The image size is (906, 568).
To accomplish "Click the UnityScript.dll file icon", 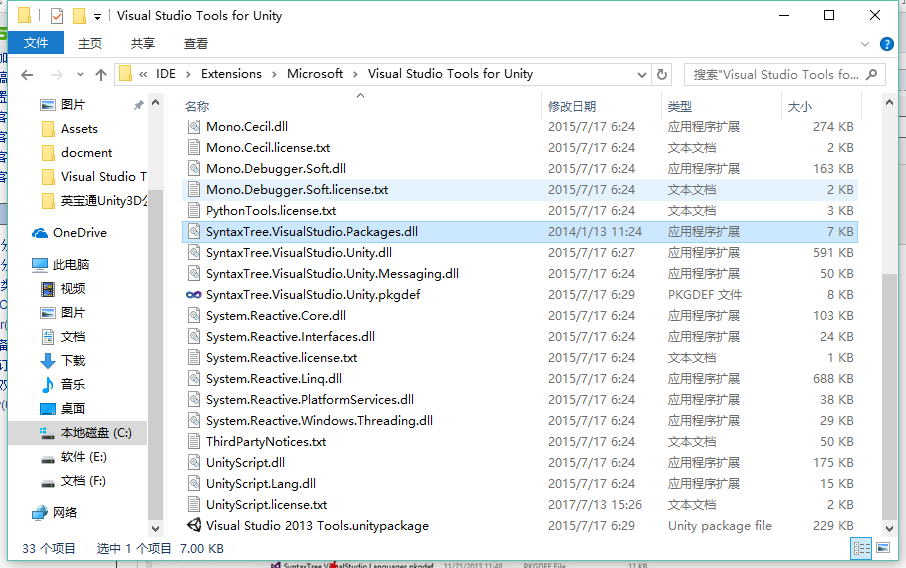I will coord(194,462).
